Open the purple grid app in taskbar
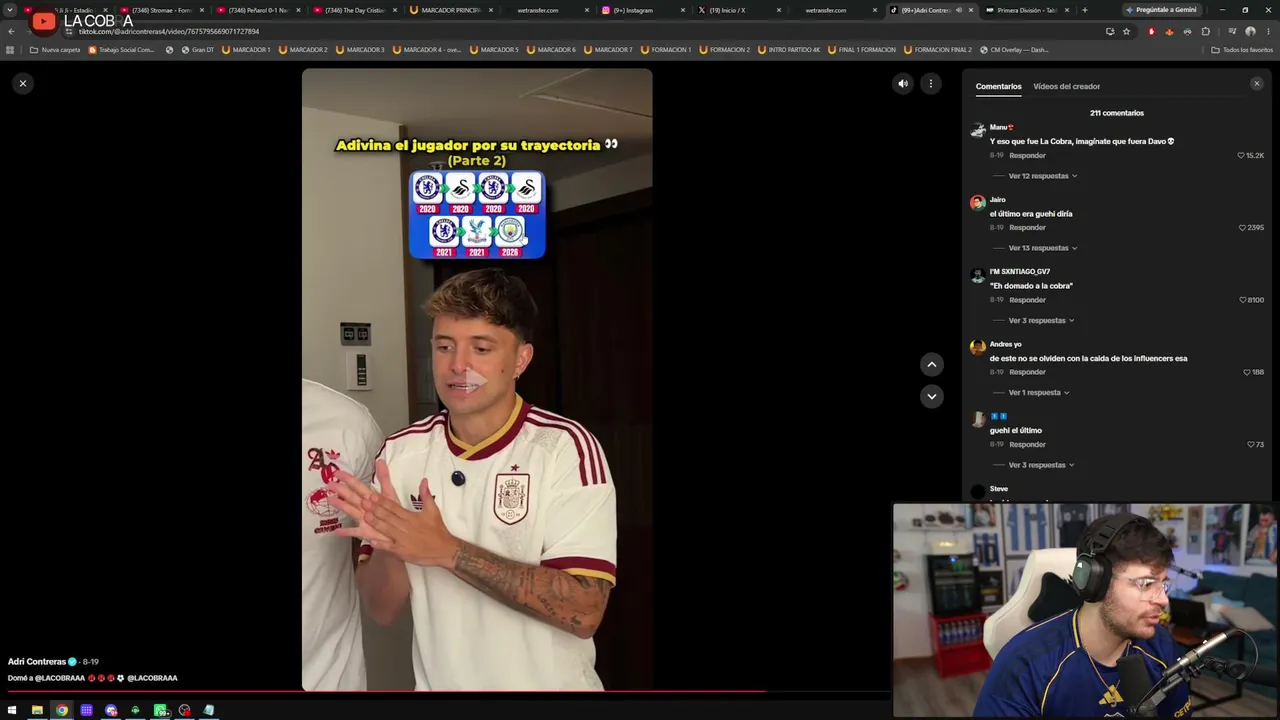 tap(87, 711)
